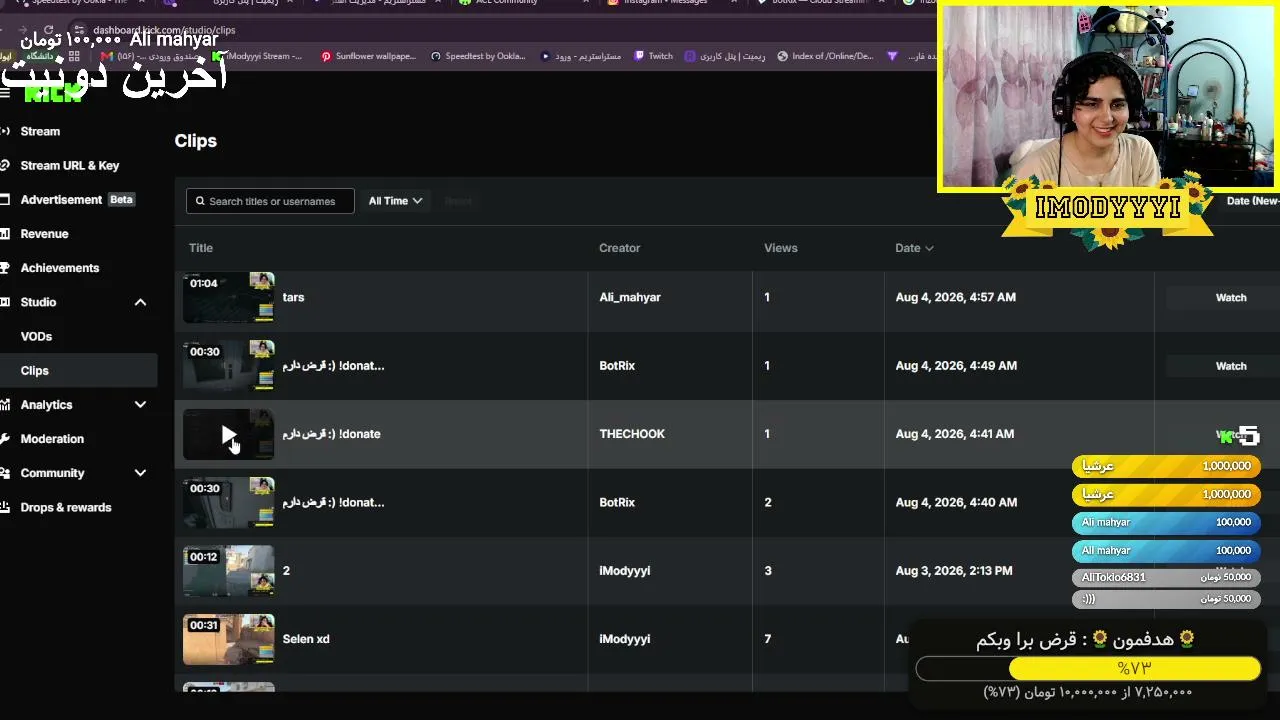Click creator "BotRix" in the 4:49 AM row
The width and height of the screenshot is (1280, 720).
pyautogui.click(x=617, y=366)
